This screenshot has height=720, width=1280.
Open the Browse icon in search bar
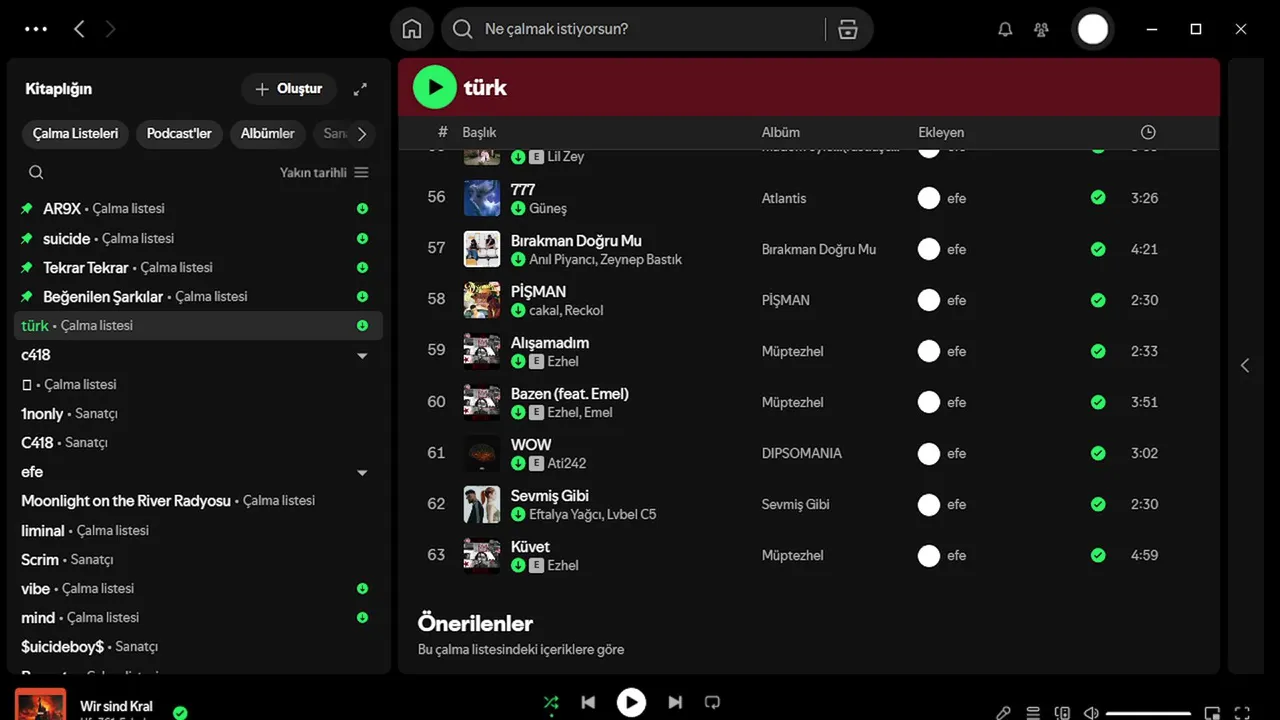pos(848,29)
